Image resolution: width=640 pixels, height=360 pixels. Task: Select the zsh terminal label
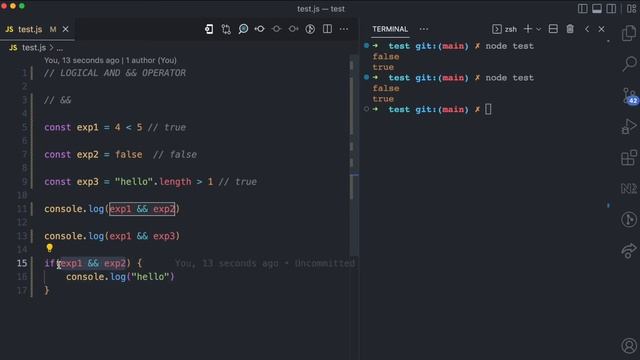click(511, 29)
